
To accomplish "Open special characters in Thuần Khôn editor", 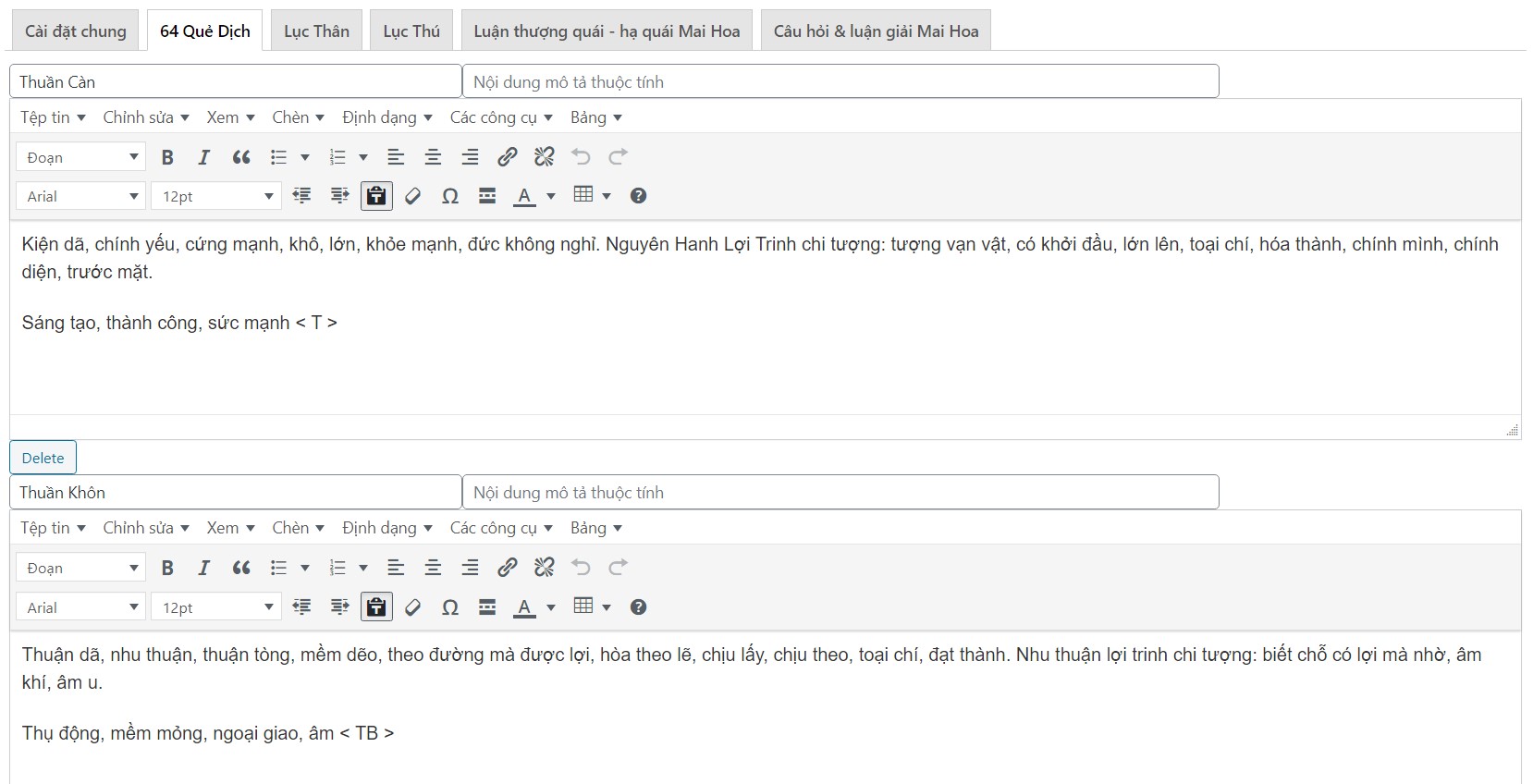I will (450, 607).
